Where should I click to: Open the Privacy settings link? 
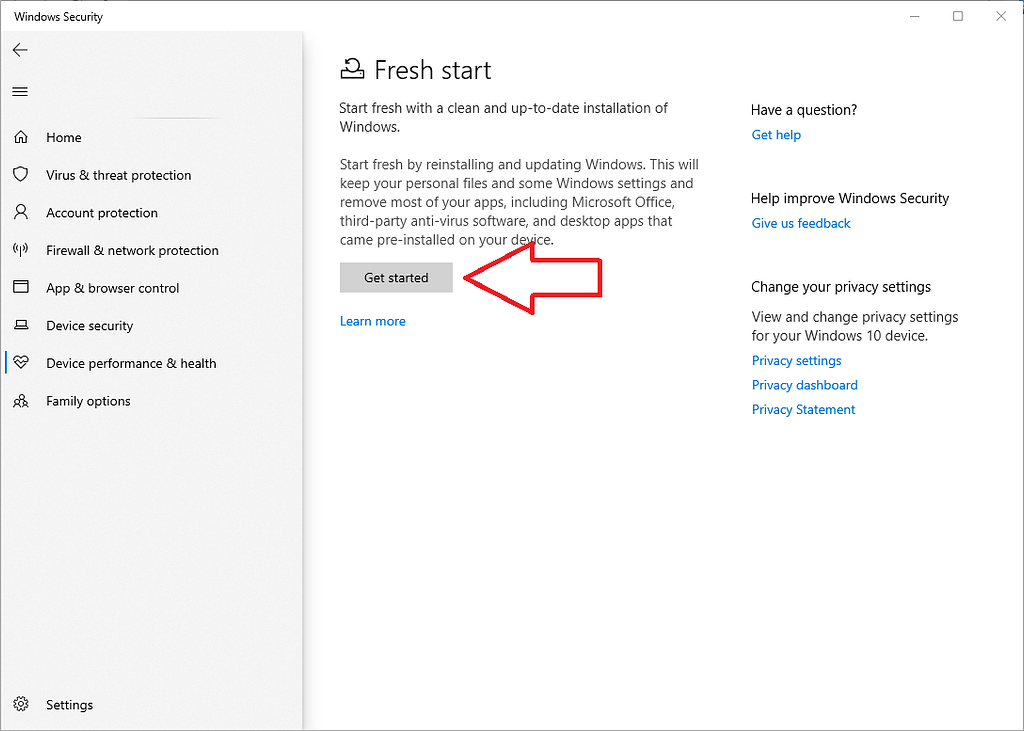(x=796, y=361)
